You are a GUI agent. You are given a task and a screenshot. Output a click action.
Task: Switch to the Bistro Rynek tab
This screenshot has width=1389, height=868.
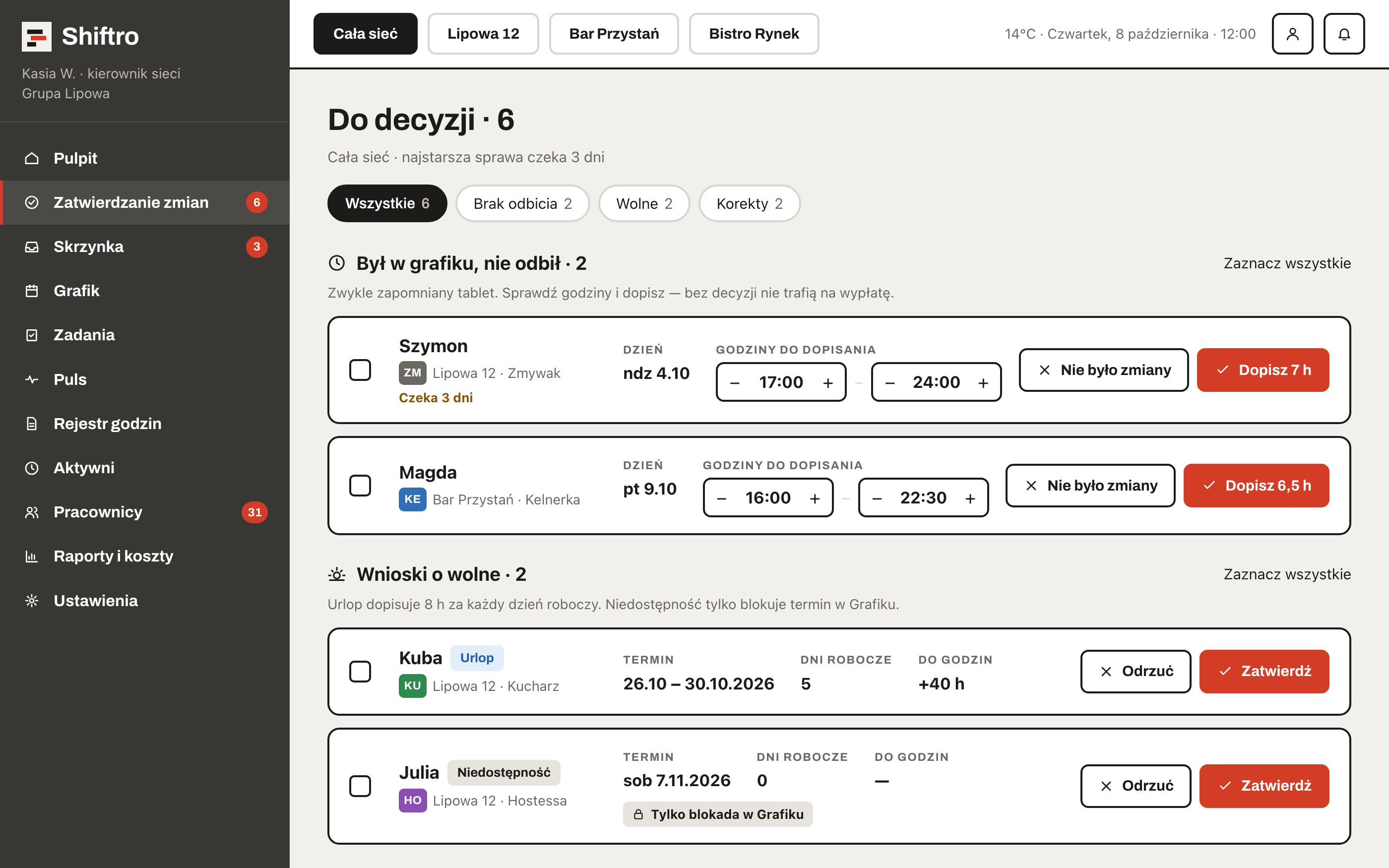click(754, 34)
